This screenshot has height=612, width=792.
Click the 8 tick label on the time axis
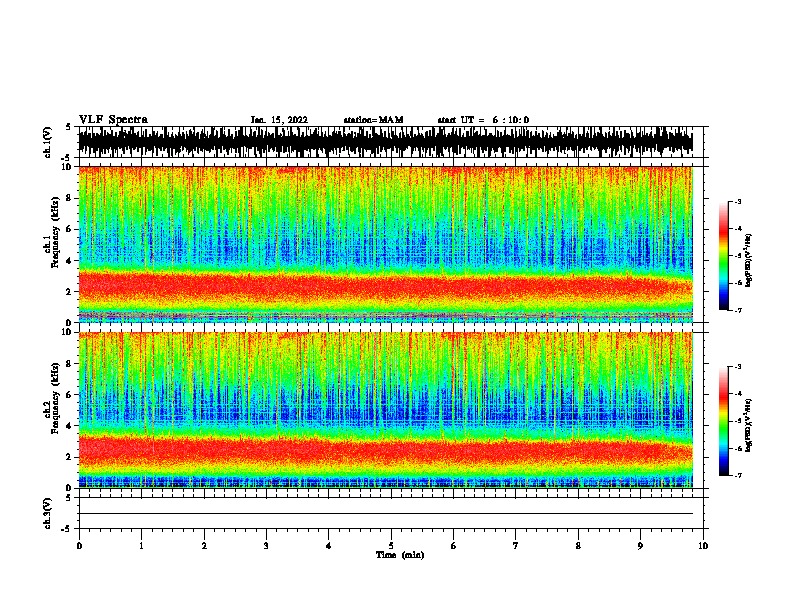[578, 545]
